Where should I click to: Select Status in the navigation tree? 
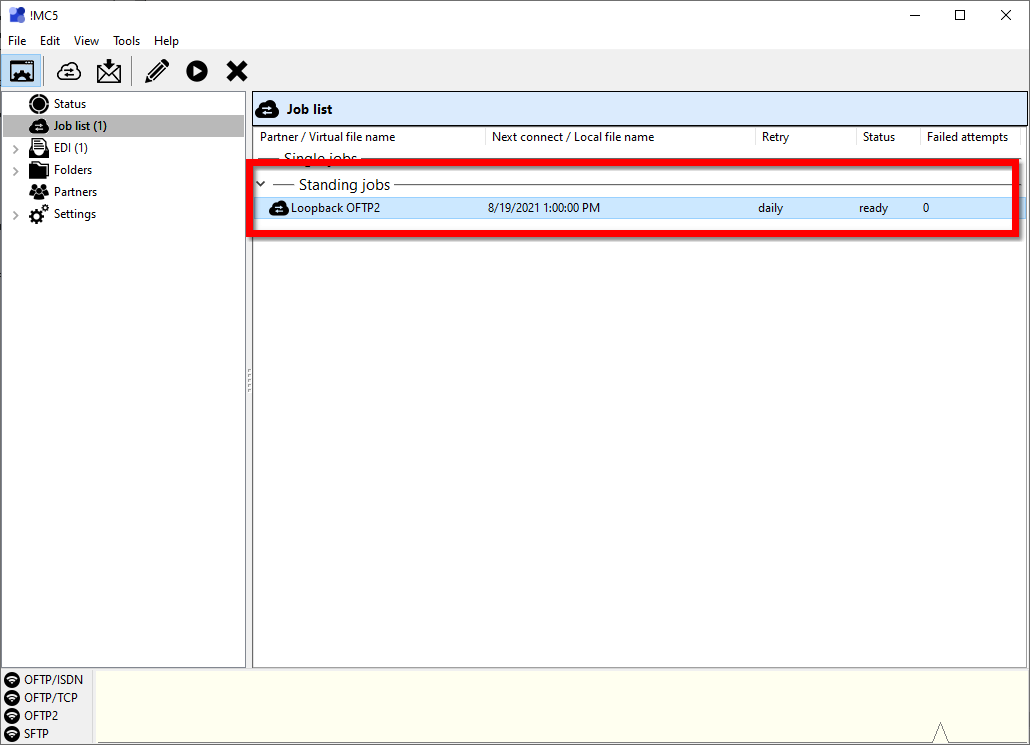pyautogui.click(x=70, y=104)
